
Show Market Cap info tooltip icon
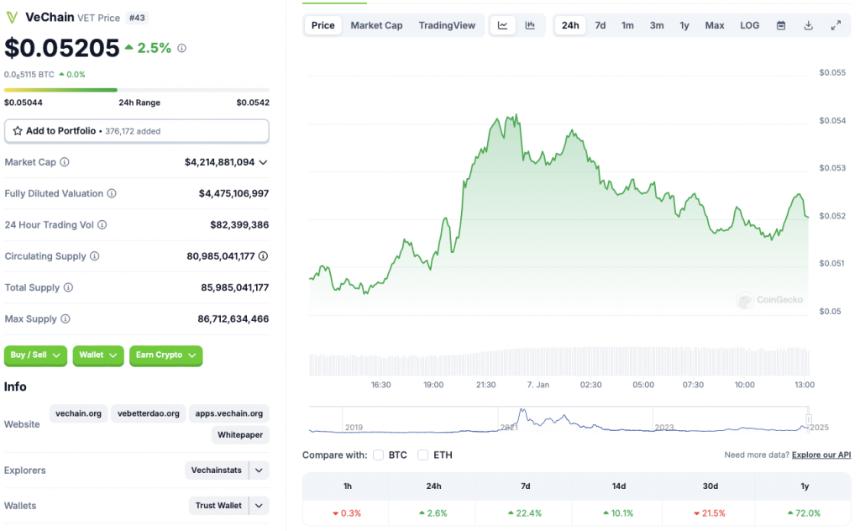65,162
